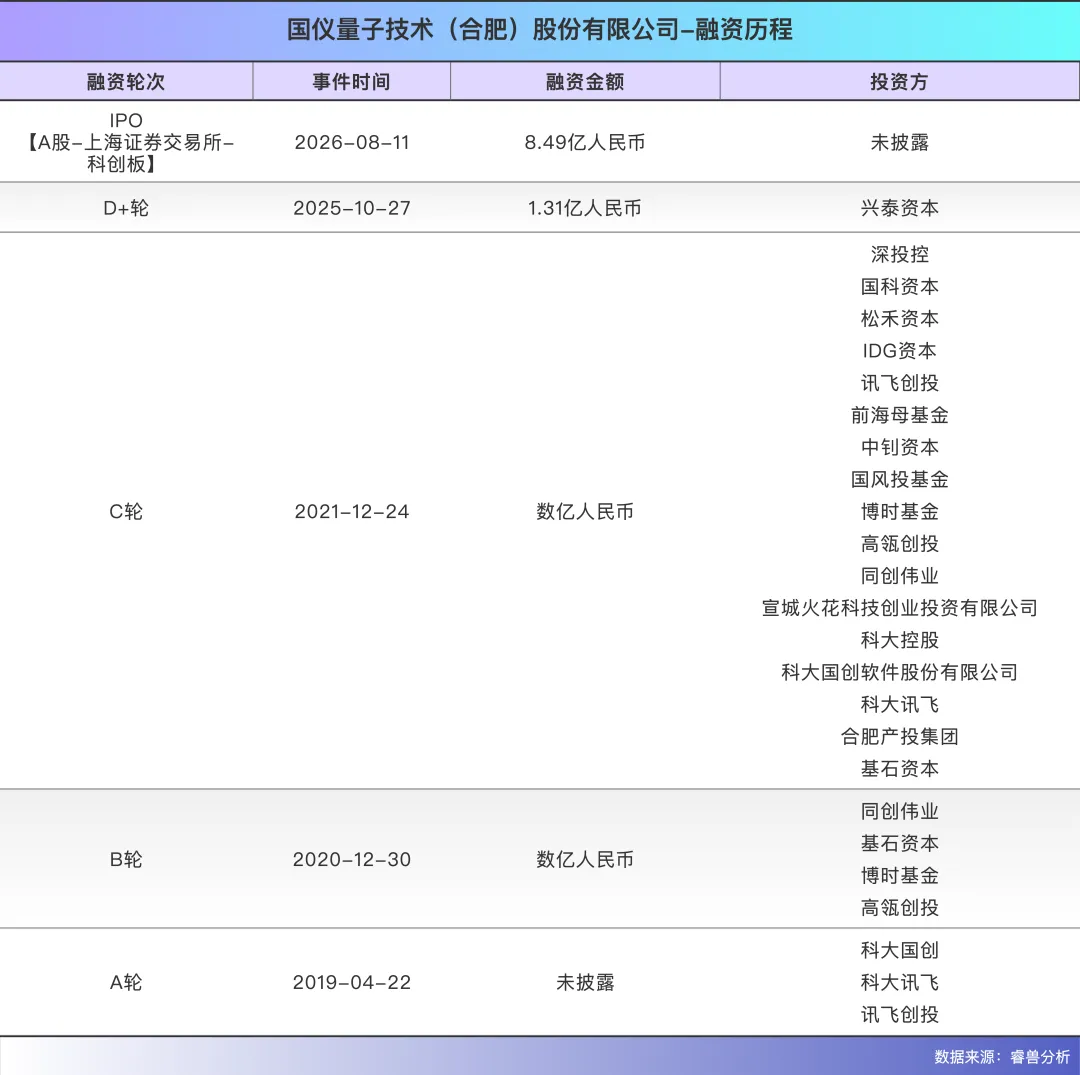Screen dimensions: 1080x1075
Task: Click the A轮 round cell
Action: 126,982
